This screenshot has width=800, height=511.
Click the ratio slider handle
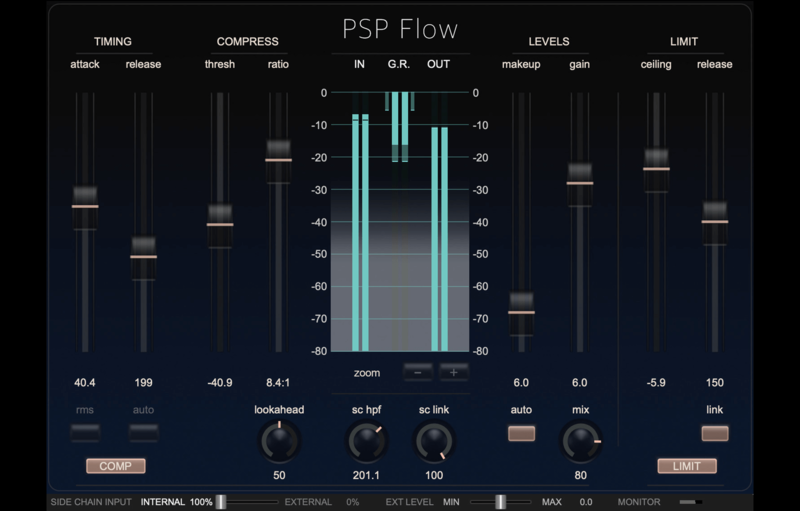coord(279,161)
